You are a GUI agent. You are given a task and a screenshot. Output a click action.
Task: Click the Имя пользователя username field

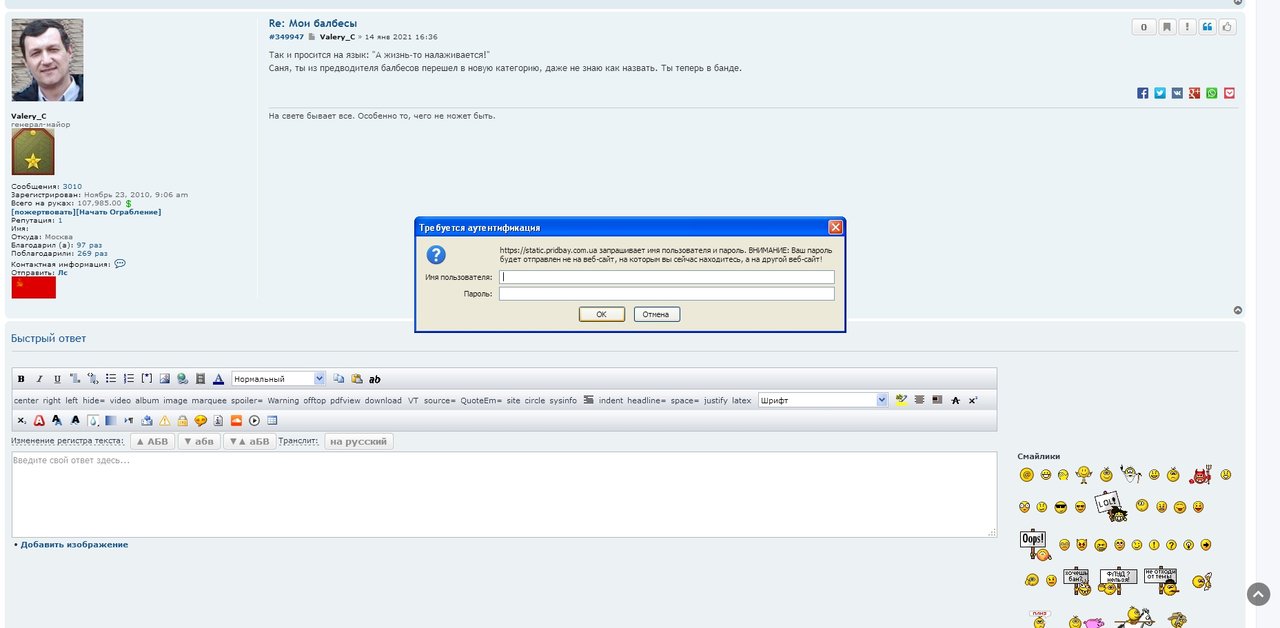click(666, 277)
